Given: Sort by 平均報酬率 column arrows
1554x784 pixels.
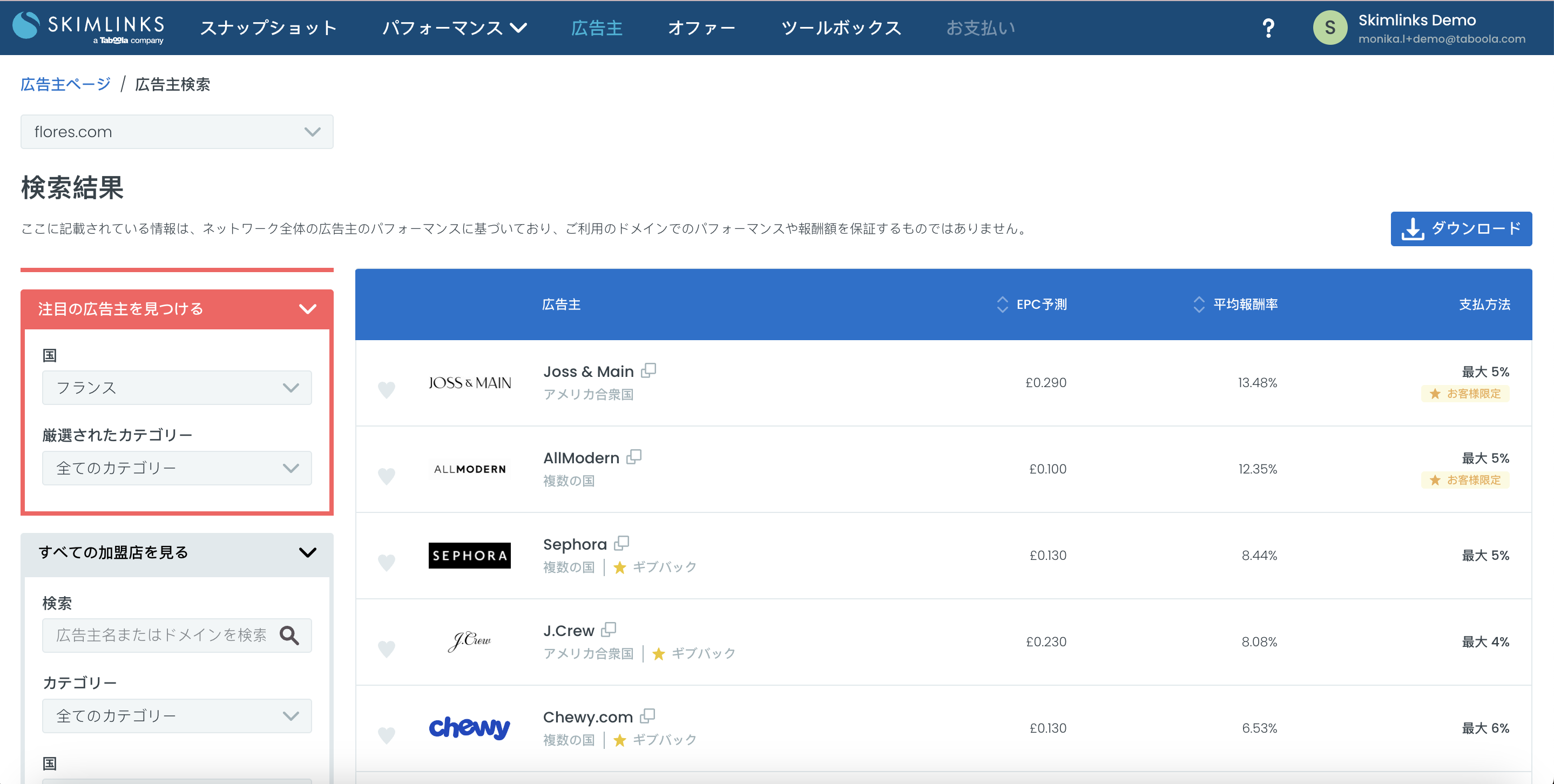Looking at the screenshot, I should [1199, 305].
